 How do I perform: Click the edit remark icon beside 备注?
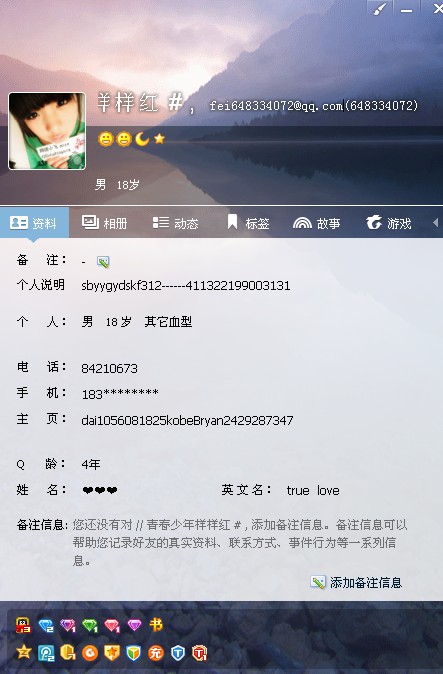click(103, 261)
